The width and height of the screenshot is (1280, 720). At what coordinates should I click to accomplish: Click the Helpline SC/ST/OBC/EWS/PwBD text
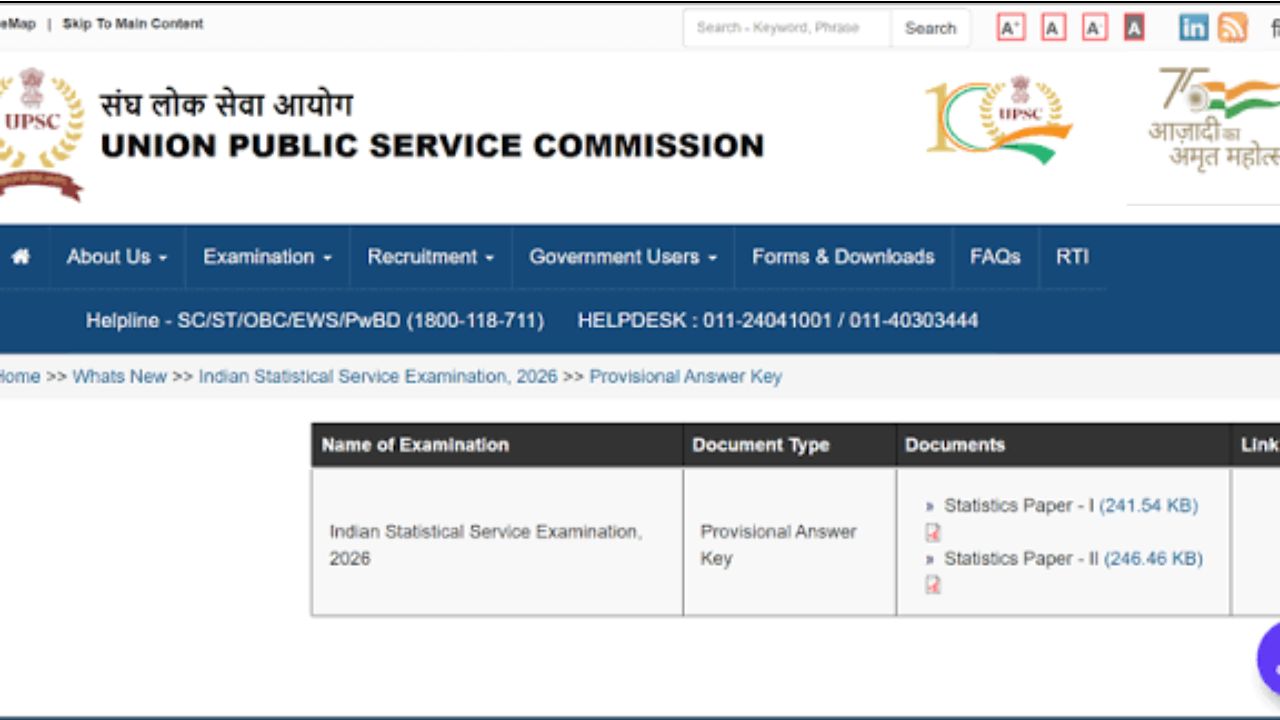coord(315,321)
